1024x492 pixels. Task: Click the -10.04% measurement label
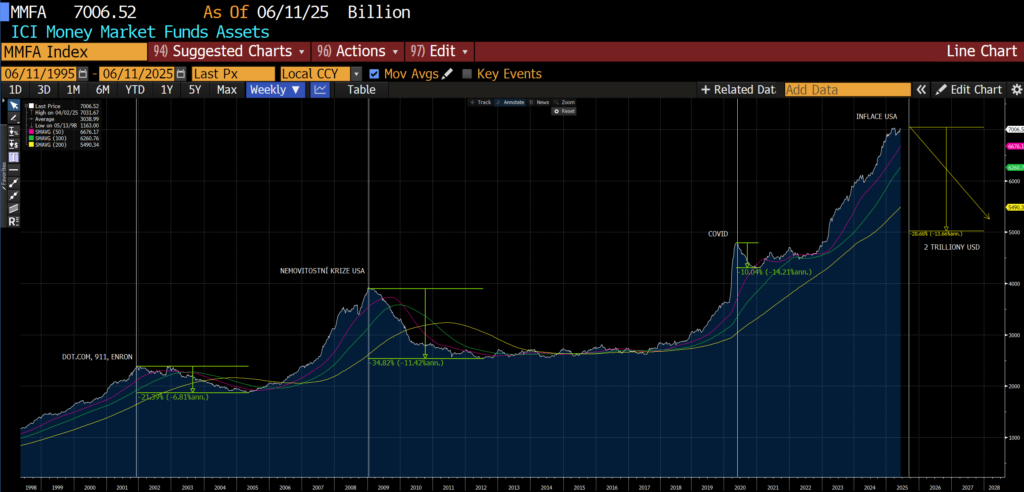[x=774, y=271]
